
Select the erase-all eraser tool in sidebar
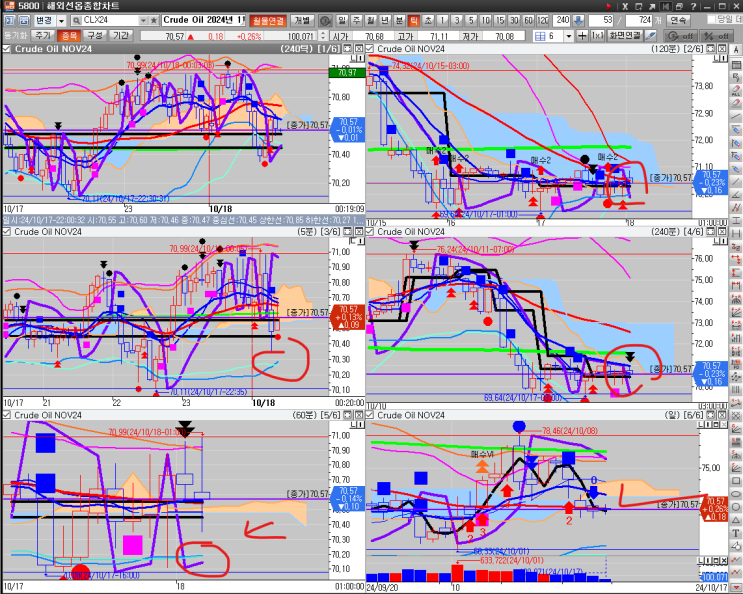736,90
